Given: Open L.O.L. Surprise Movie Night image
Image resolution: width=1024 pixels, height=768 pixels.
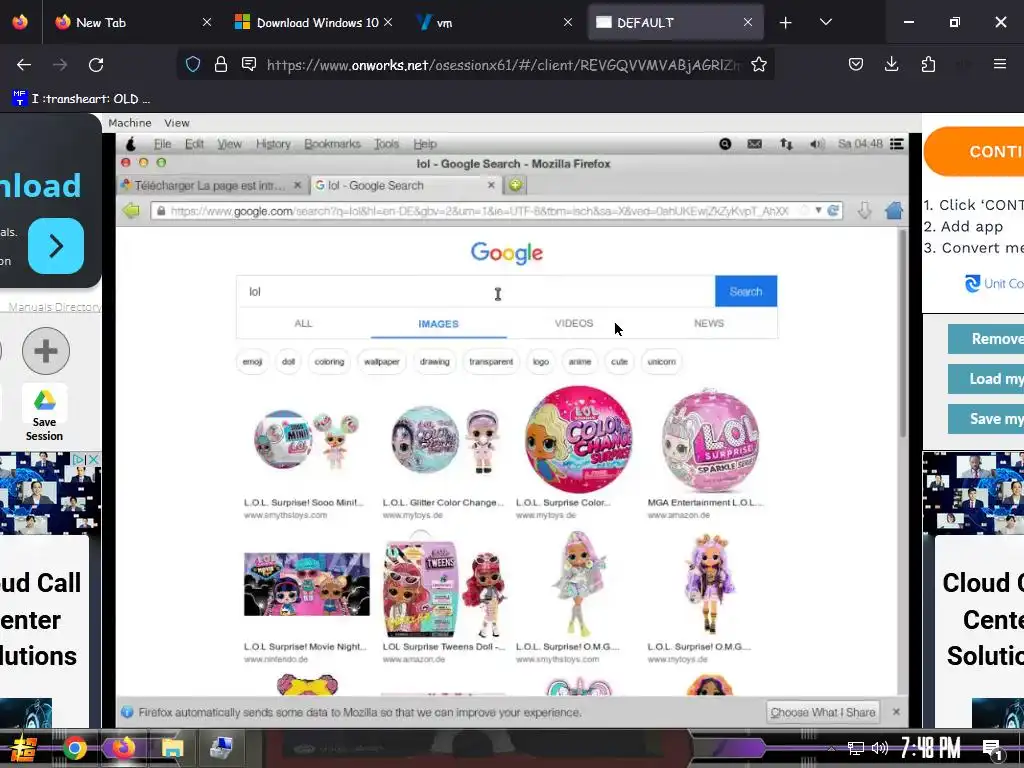Looking at the screenshot, I should (306, 584).
